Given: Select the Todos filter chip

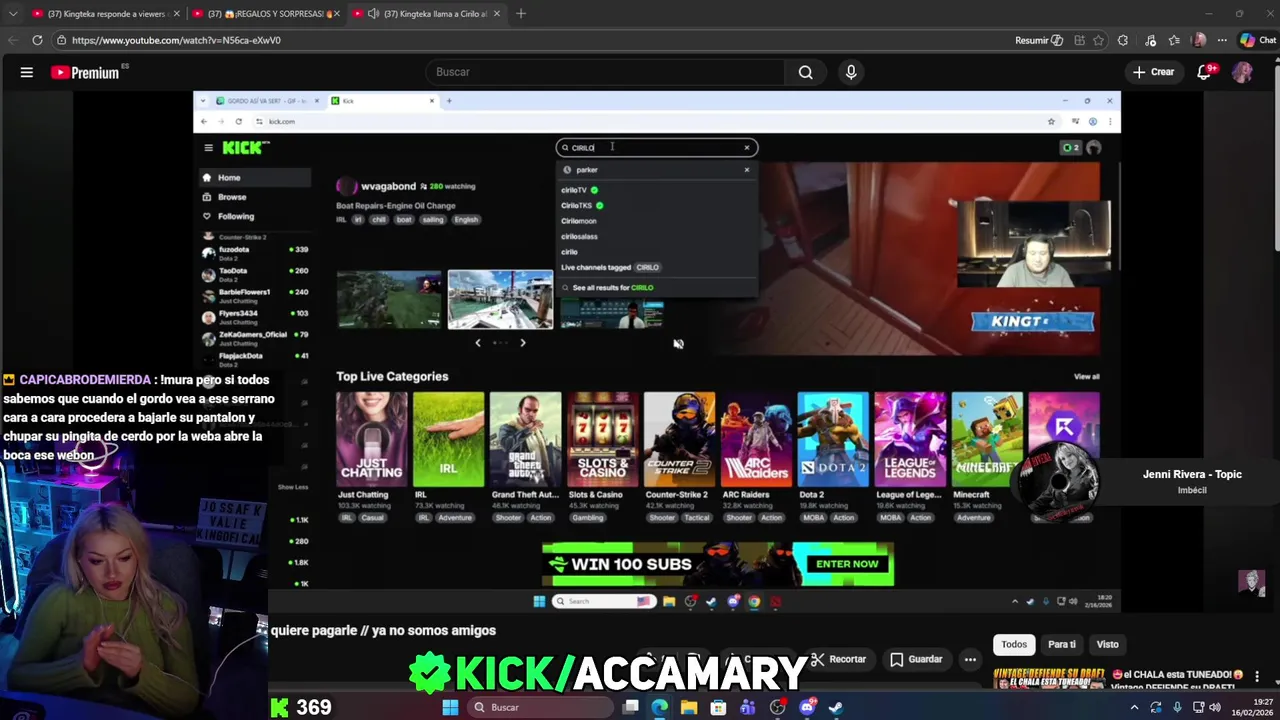Looking at the screenshot, I should pos(1014,645).
